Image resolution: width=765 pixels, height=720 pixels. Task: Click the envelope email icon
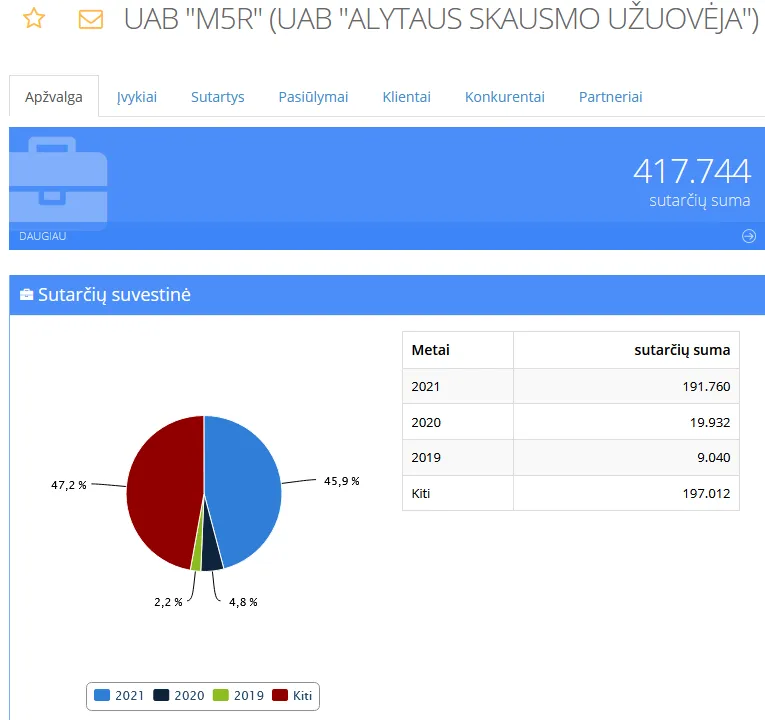(91, 19)
